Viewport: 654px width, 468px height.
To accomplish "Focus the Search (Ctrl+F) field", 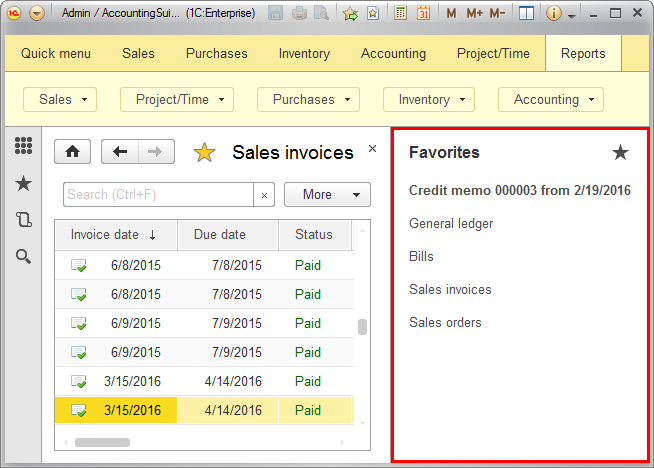I will [158, 194].
